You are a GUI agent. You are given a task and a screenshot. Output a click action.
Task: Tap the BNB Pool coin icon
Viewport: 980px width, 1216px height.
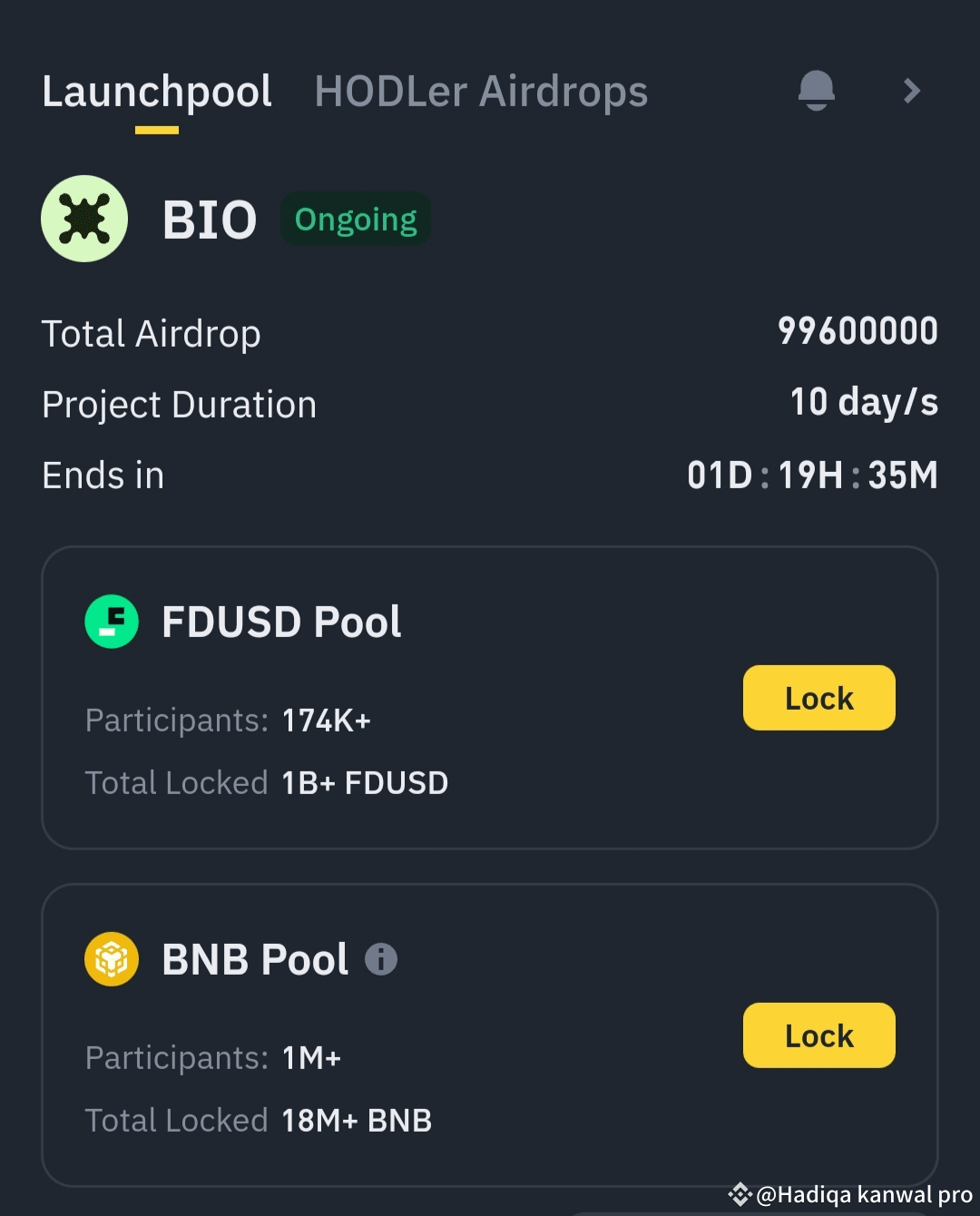pyautogui.click(x=112, y=959)
